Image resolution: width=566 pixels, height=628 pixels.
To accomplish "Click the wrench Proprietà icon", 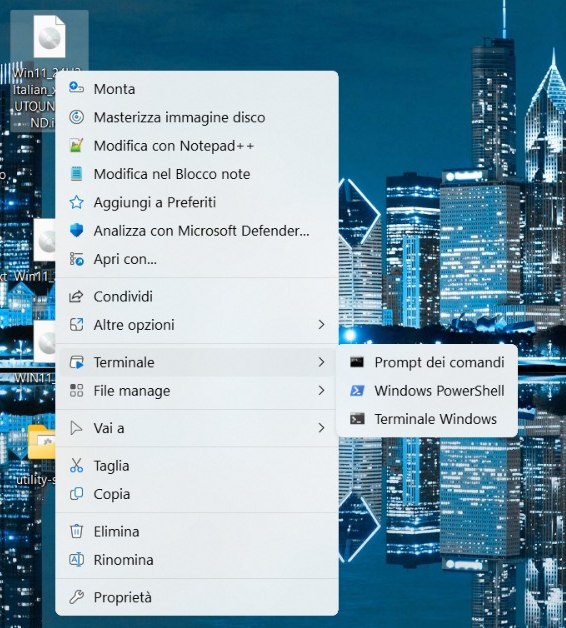I will click(76, 597).
